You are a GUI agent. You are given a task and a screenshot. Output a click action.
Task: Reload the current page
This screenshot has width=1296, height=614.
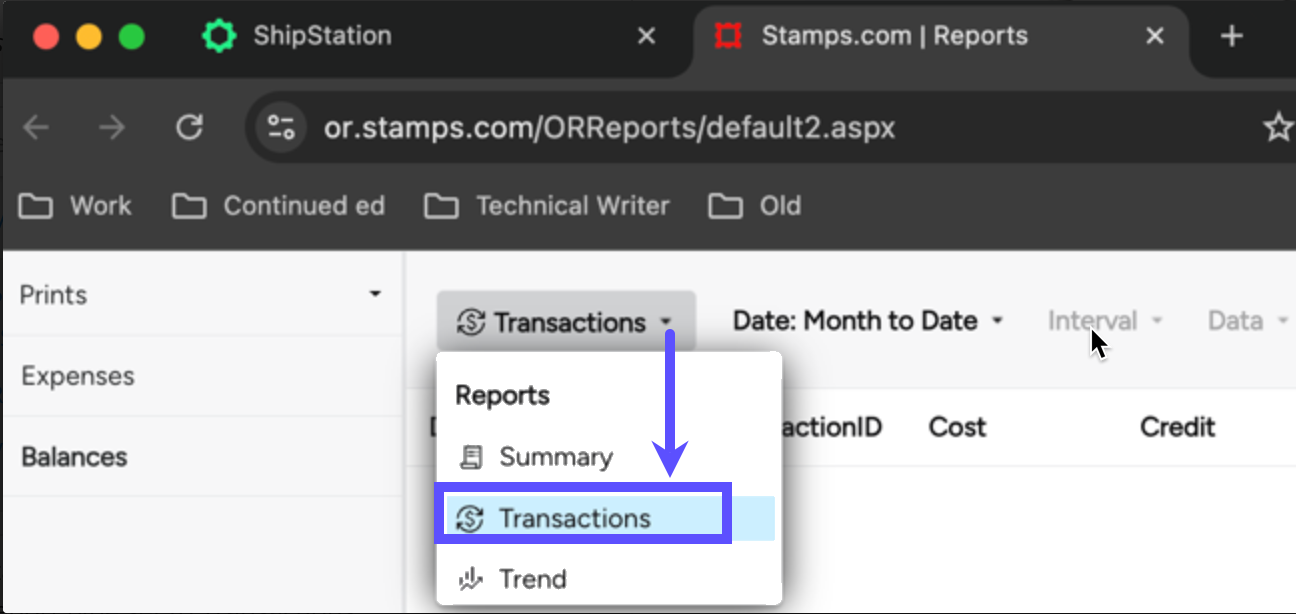tap(190, 127)
